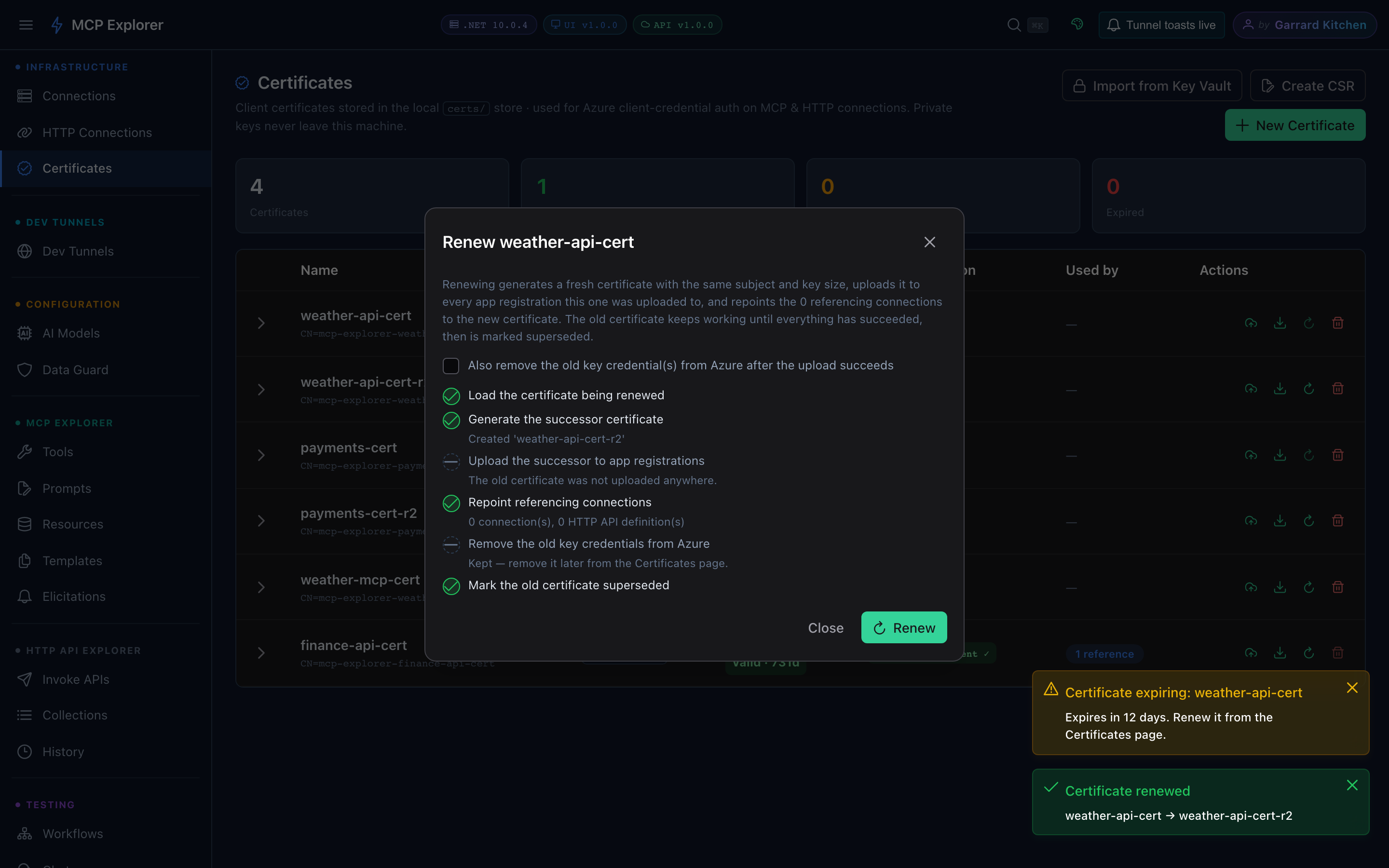Dismiss the Certificate expiring toast

tap(1352, 688)
